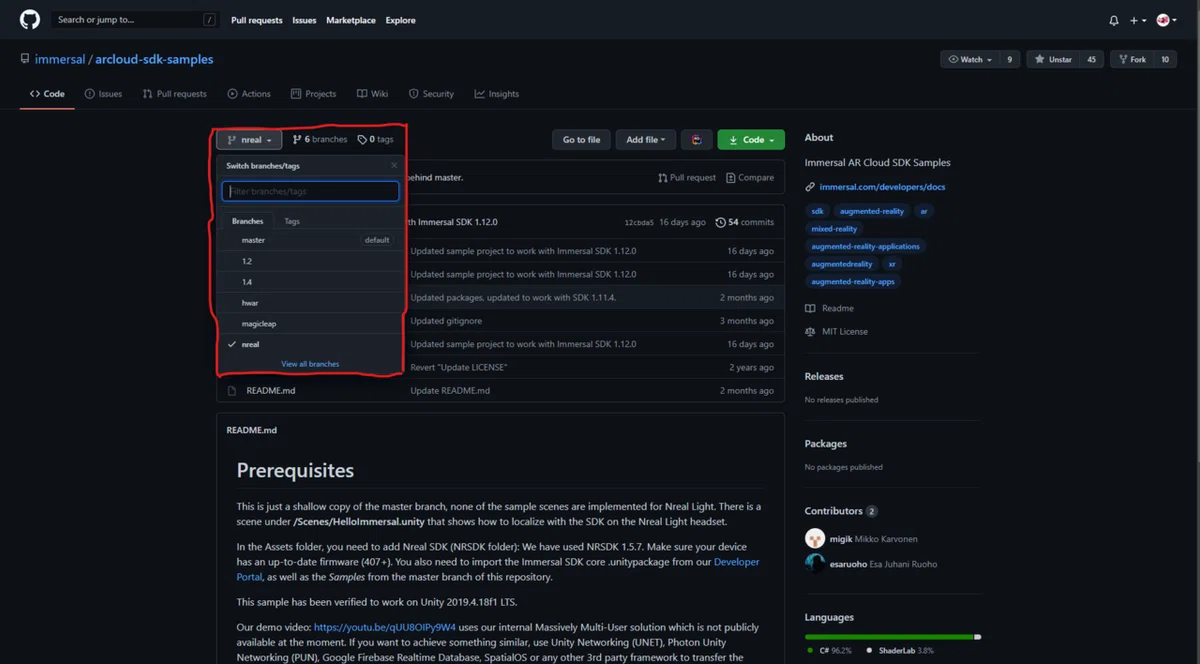Viewport: 1200px width, 664px height.
Task: Select the Security repository tab
Action: point(431,94)
